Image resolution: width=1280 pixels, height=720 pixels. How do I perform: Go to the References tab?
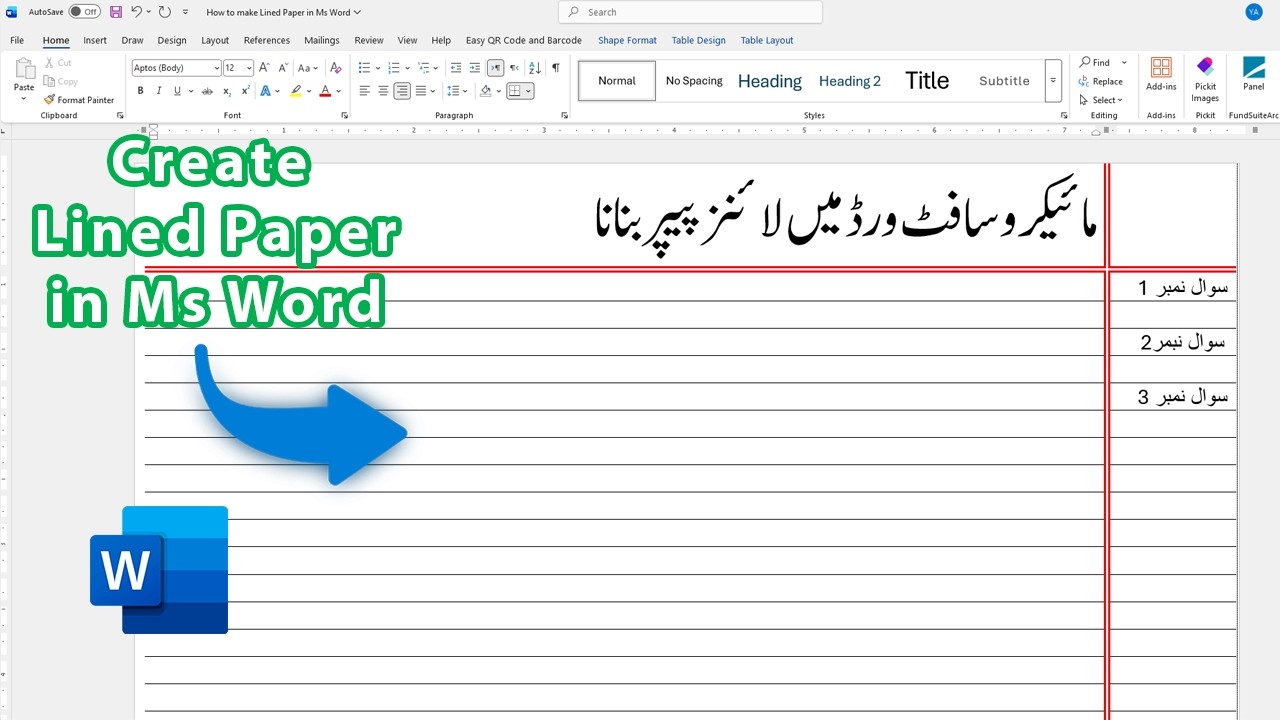[267, 40]
